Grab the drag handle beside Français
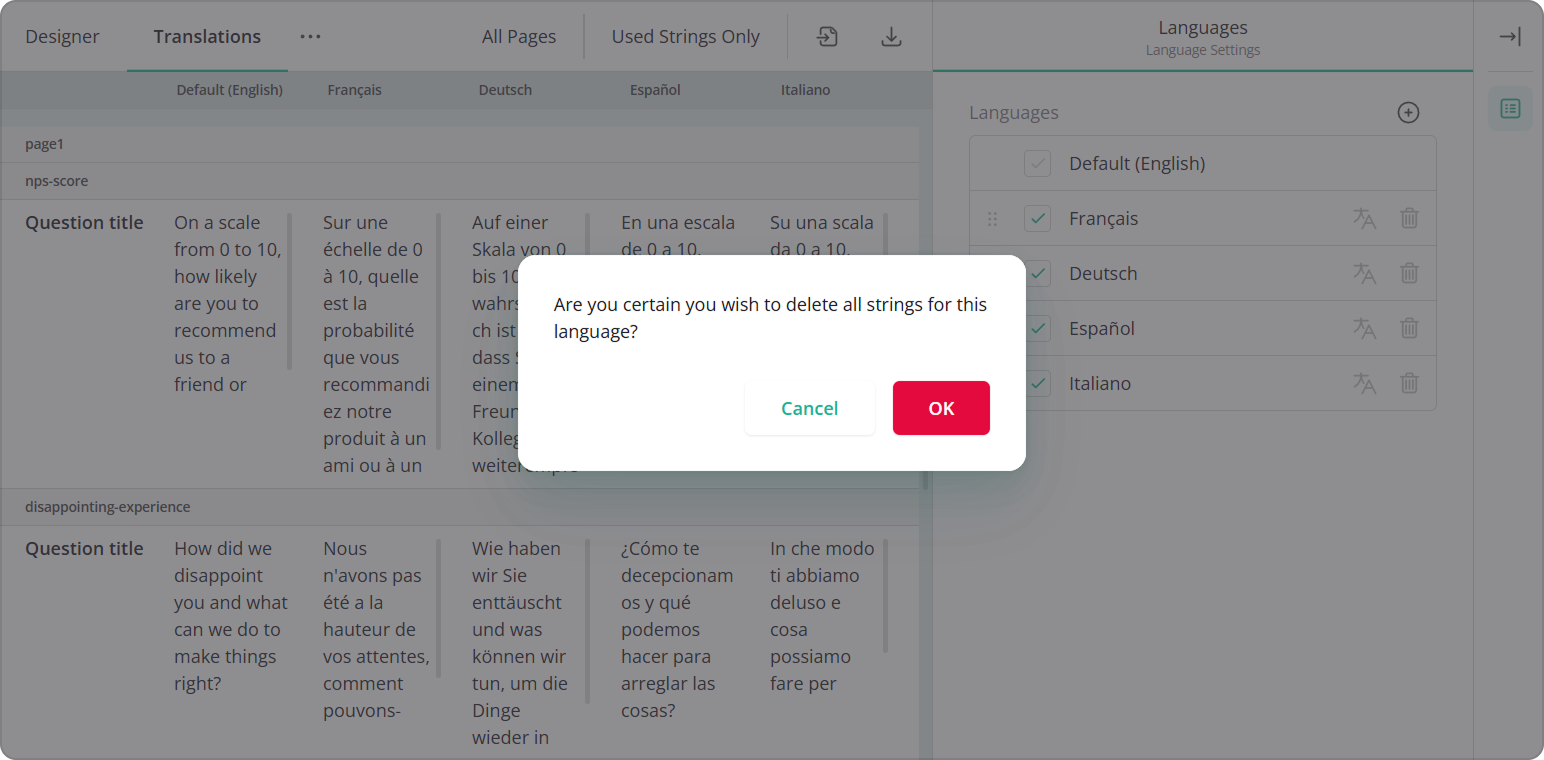Viewport: 1544px width, 760px height. 993,218
